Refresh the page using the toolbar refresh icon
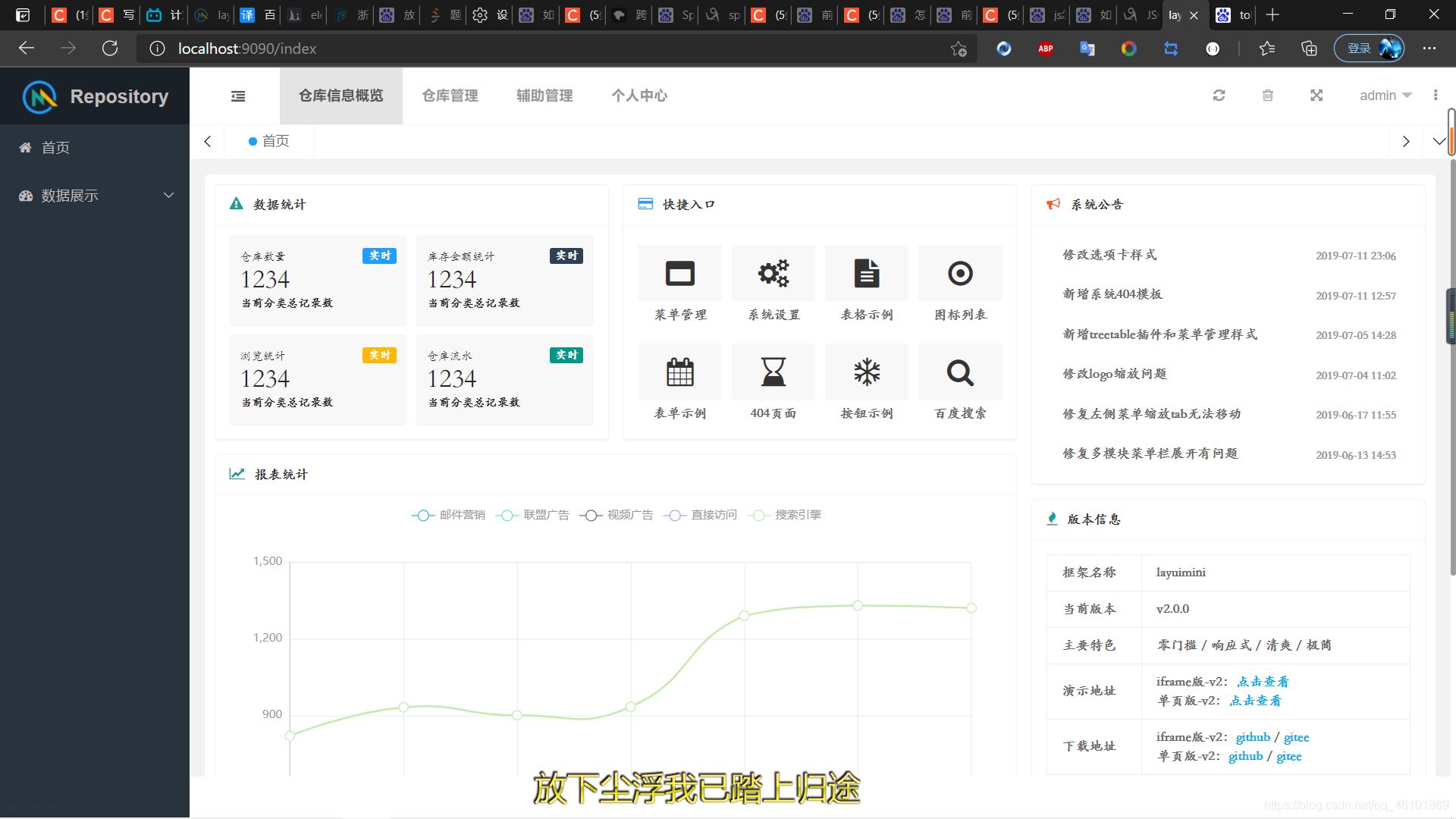The image size is (1456, 819). point(1219,96)
